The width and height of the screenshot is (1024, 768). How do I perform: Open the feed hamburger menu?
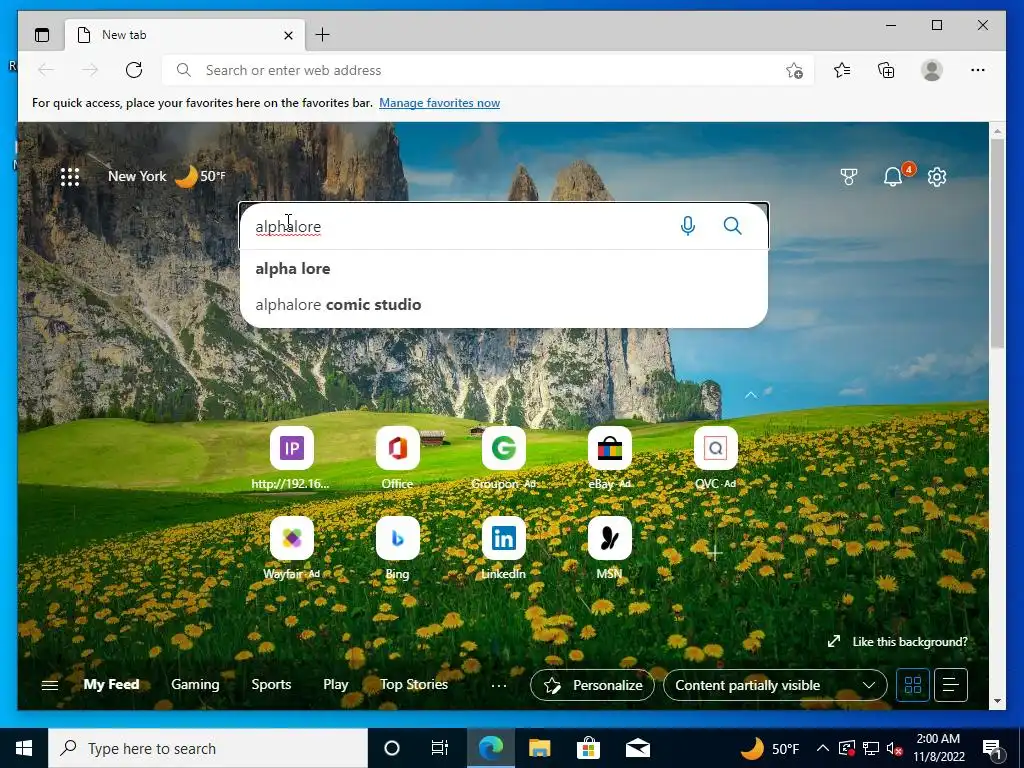click(50, 685)
